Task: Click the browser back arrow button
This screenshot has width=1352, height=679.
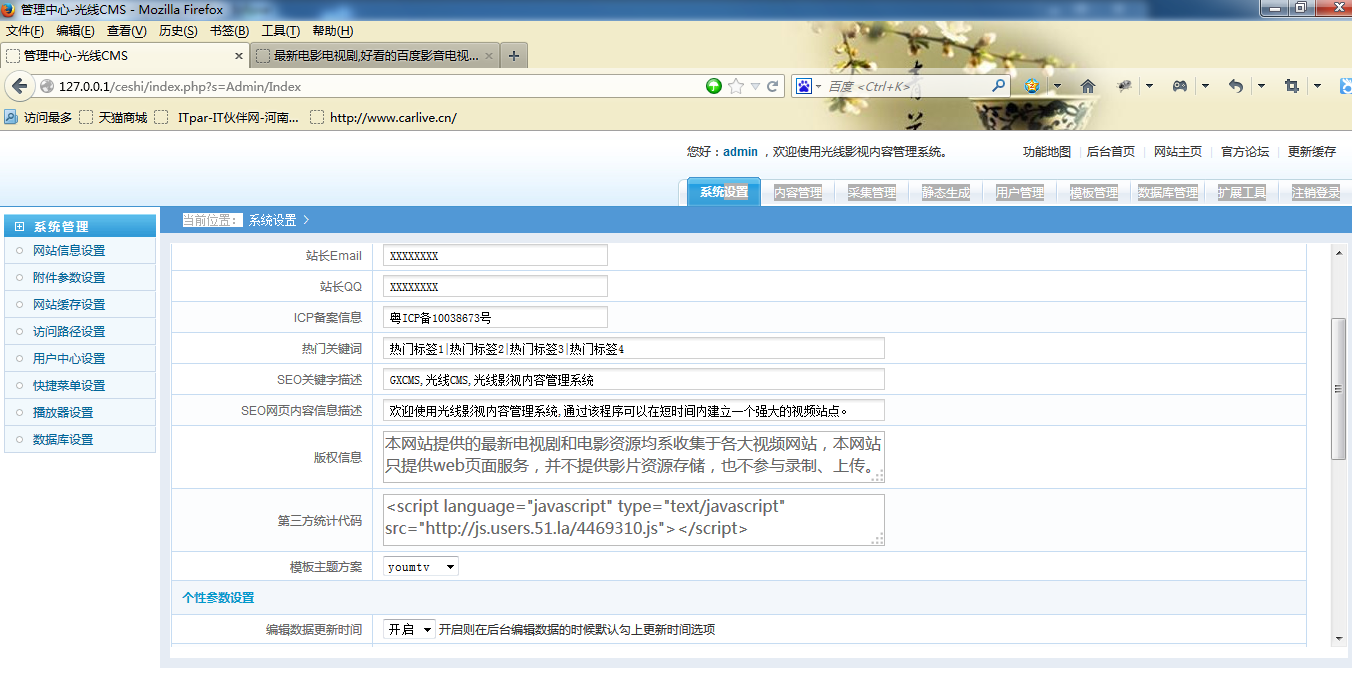Action: [20, 86]
